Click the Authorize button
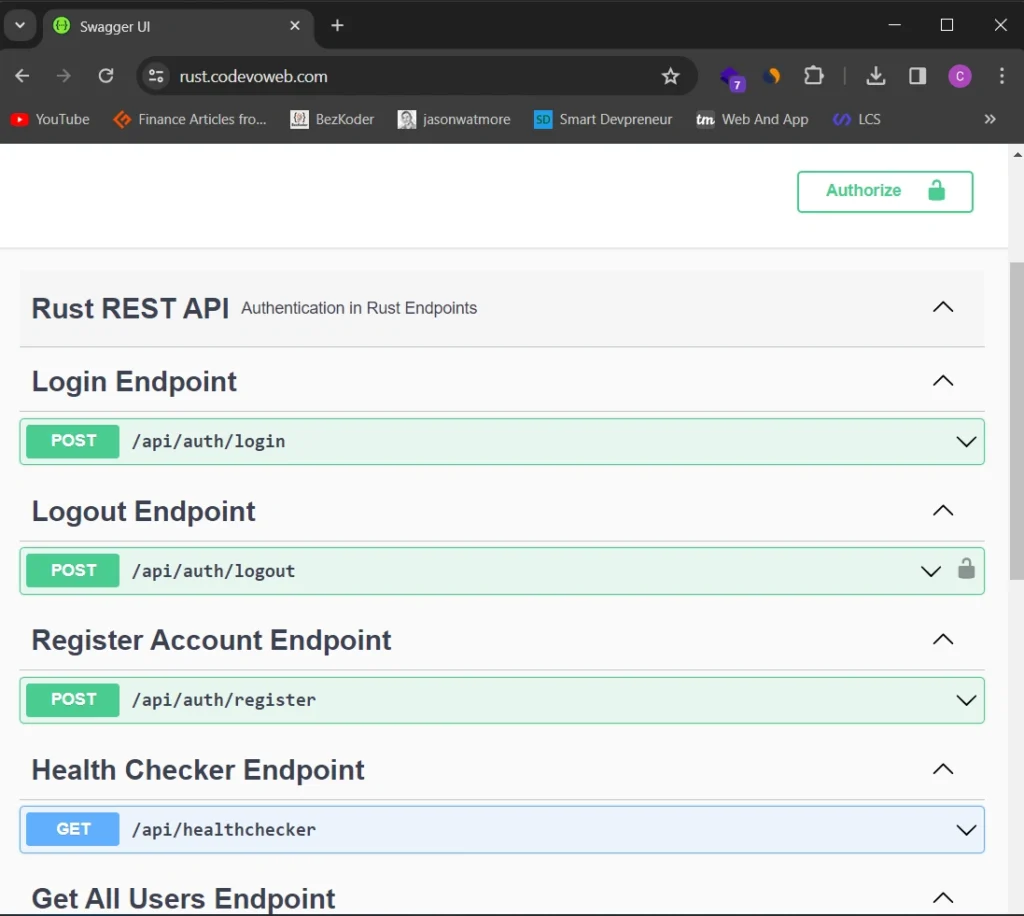 click(x=884, y=191)
